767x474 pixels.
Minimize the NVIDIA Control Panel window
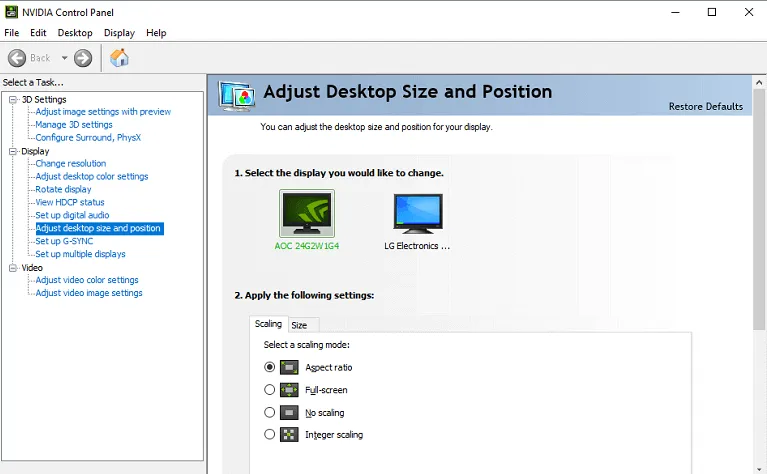point(676,12)
